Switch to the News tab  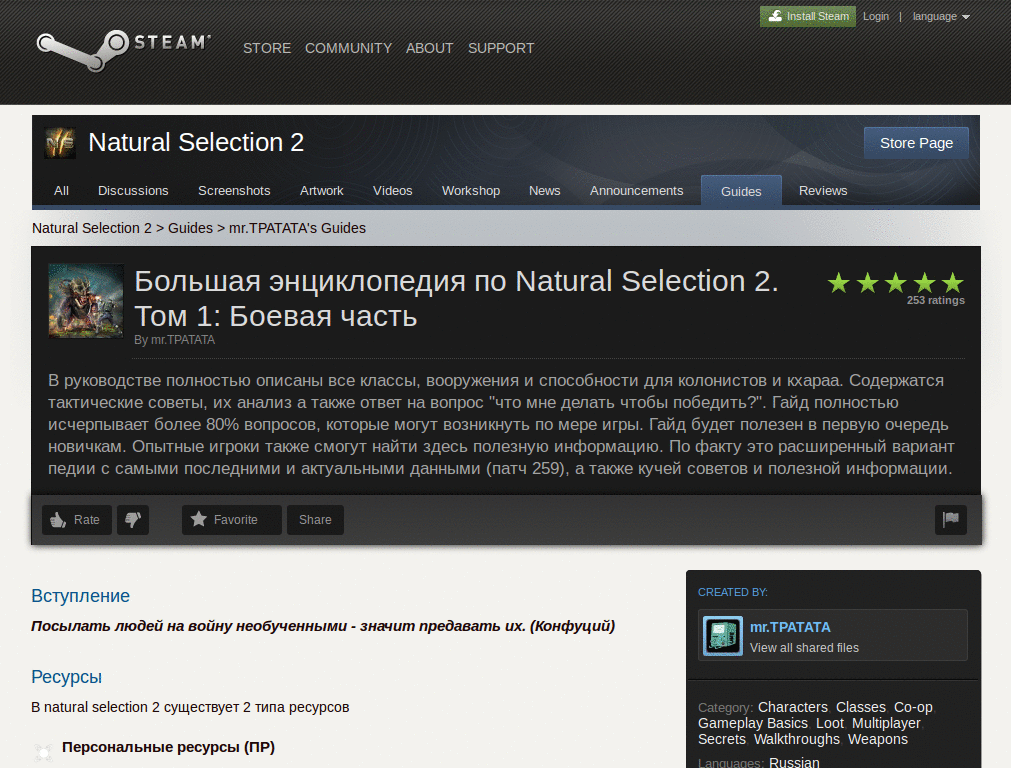click(x=545, y=191)
